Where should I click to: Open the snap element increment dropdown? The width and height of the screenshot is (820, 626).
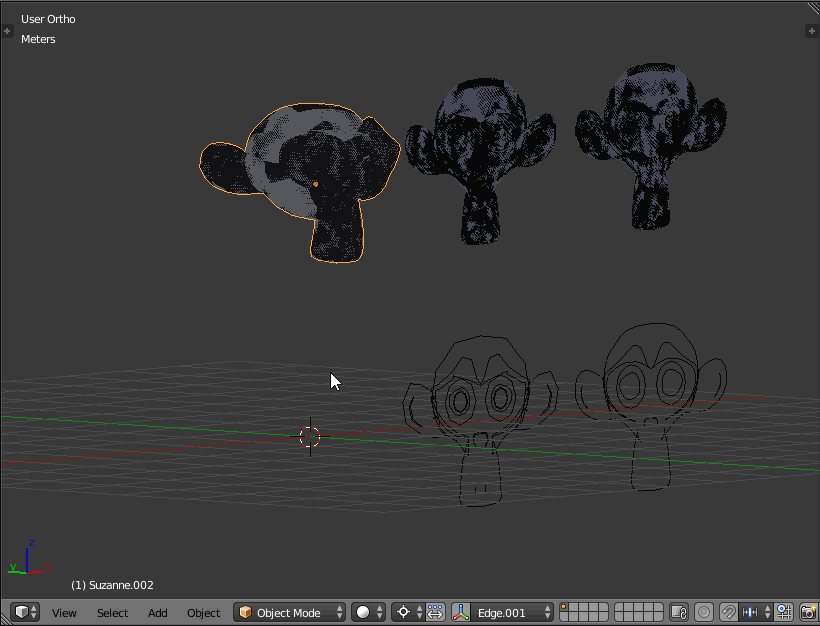point(756,612)
